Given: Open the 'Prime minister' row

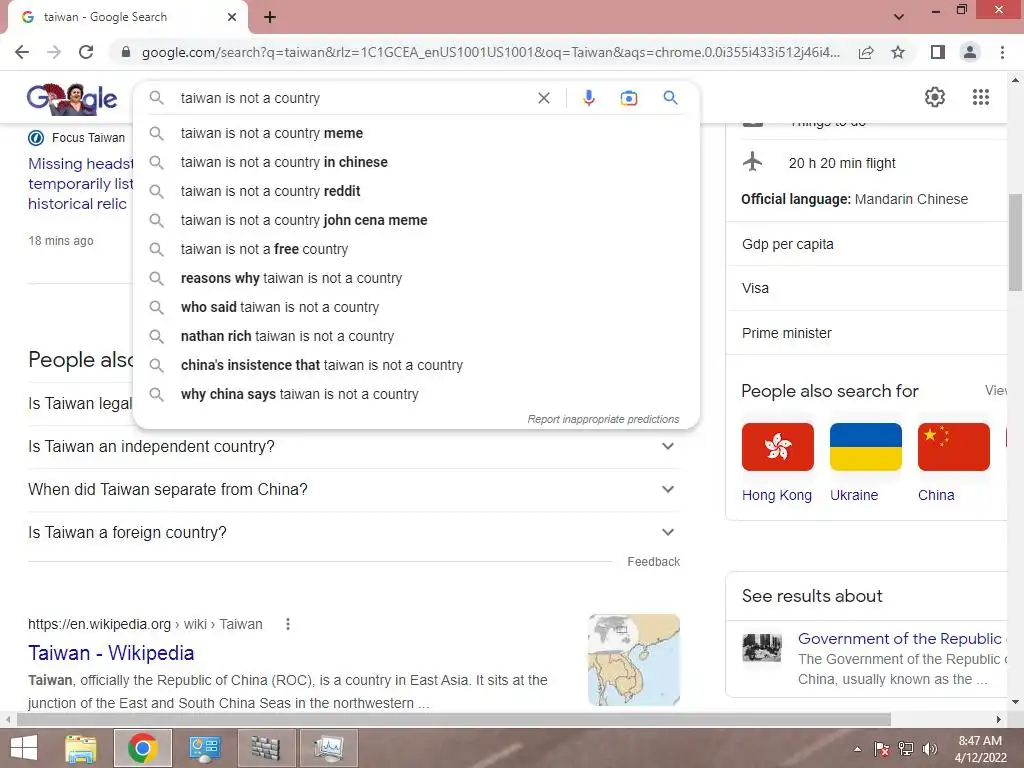Looking at the screenshot, I should click(867, 333).
